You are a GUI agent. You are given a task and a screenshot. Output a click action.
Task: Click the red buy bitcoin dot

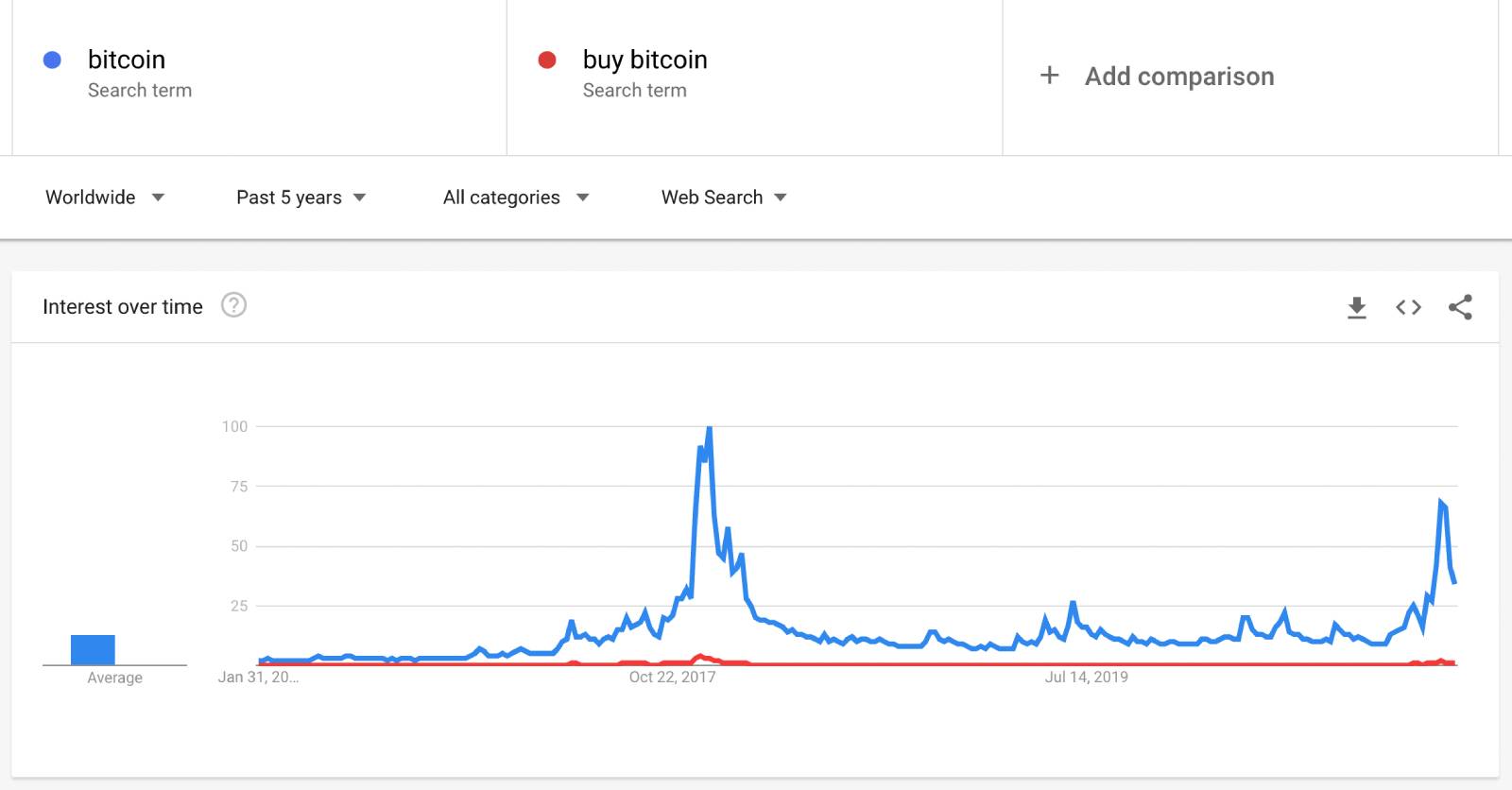point(547,60)
